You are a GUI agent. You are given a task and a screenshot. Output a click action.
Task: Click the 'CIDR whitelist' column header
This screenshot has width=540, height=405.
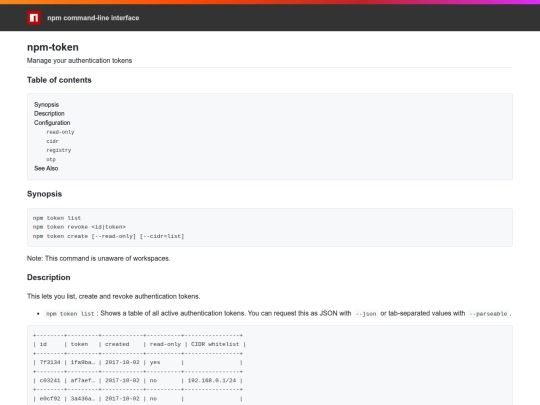(x=215, y=344)
